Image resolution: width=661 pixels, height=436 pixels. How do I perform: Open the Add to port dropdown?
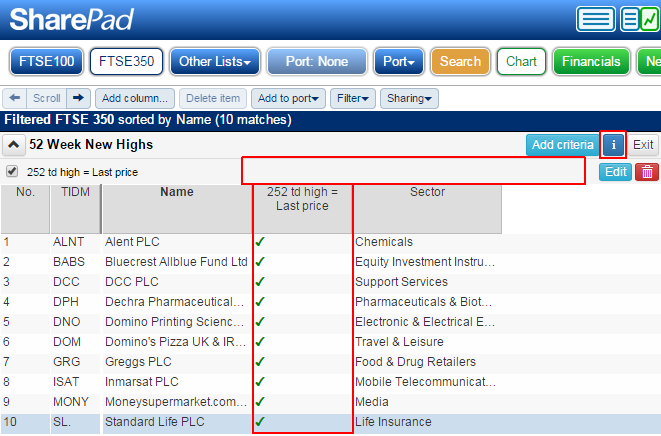point(288,98)
